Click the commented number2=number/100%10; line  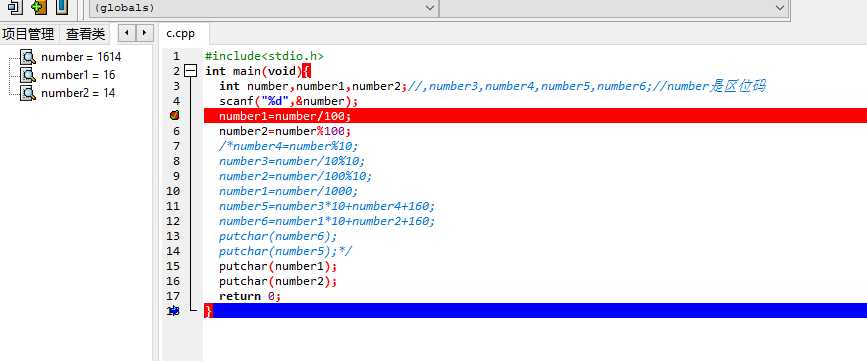click(296, 176)
